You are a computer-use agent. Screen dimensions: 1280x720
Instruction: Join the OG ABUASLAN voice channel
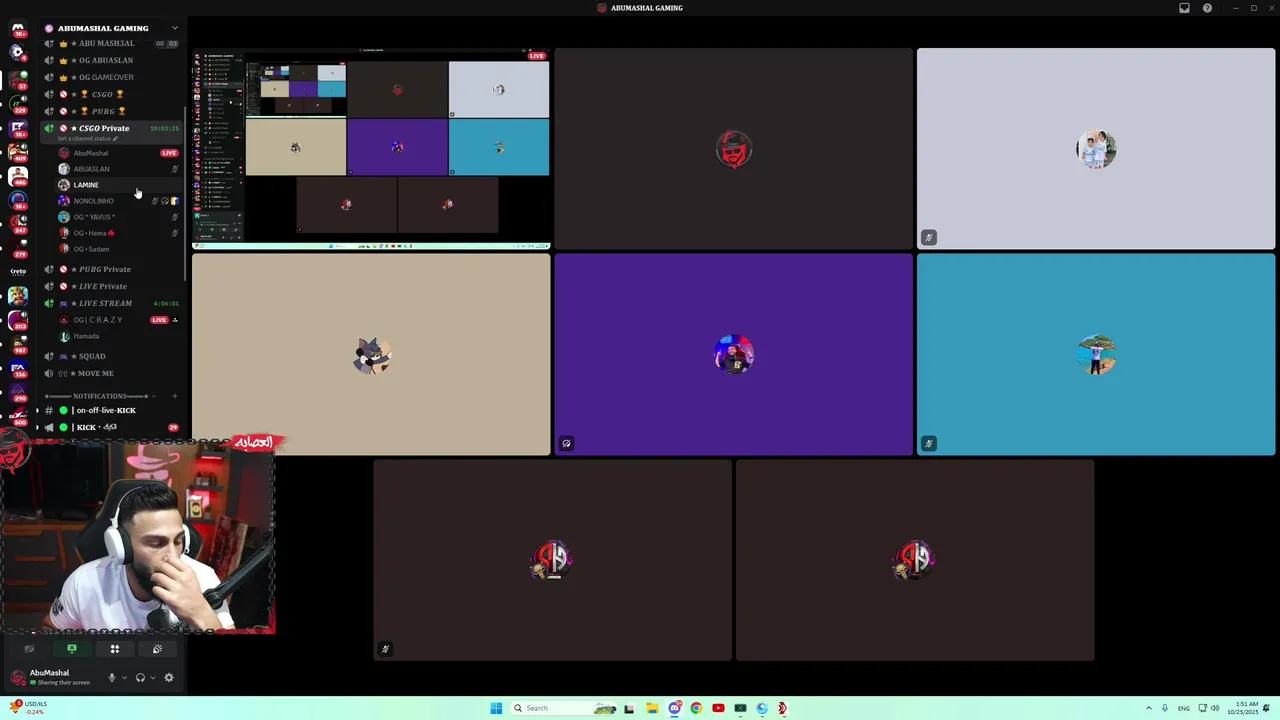(111, 60)
